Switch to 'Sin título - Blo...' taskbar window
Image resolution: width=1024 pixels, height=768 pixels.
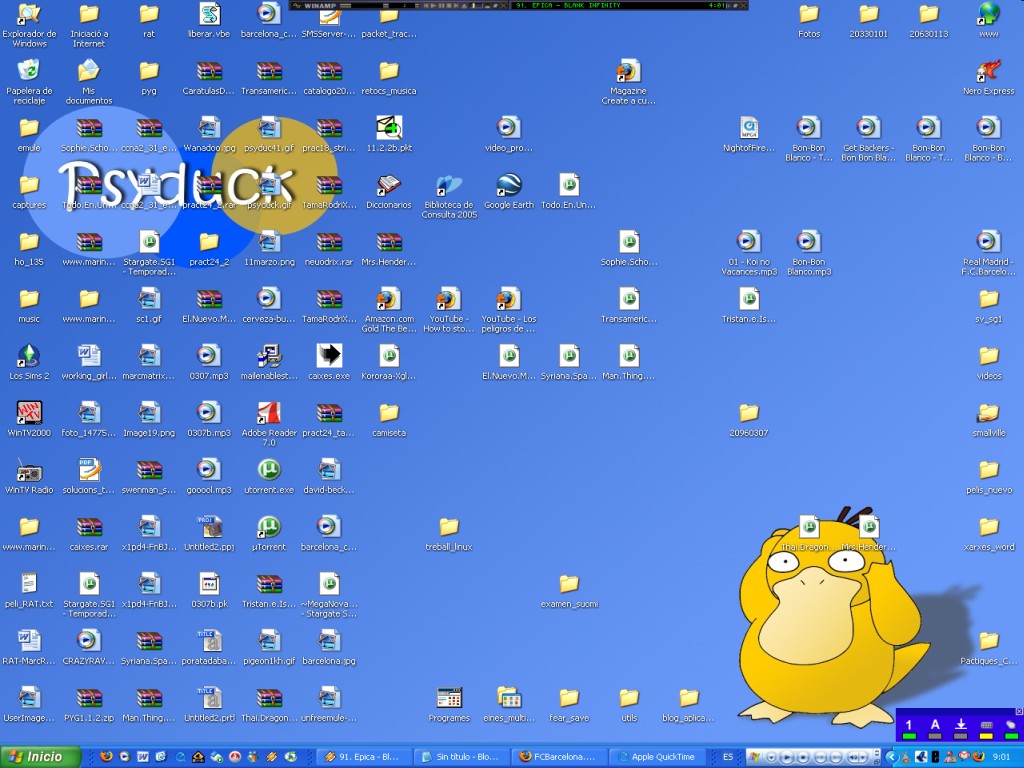pos(462,757)
